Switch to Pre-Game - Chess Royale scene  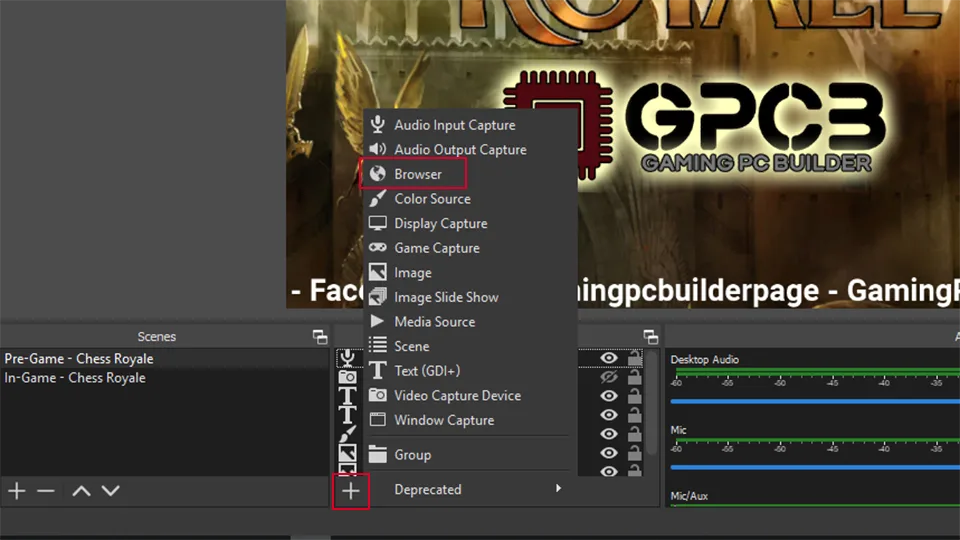pos(164,359)
